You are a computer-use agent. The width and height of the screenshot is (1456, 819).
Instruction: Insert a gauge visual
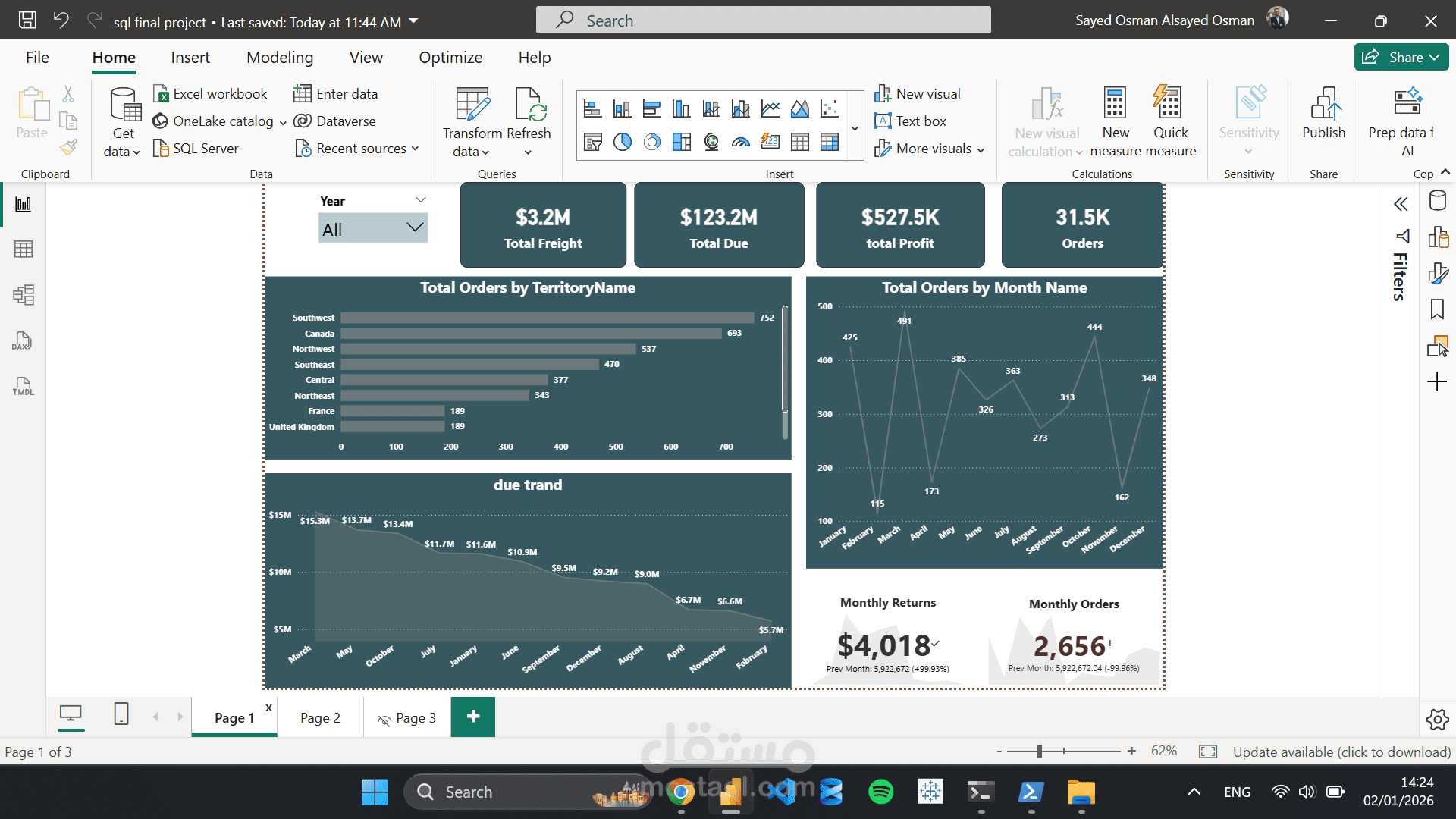click(741, 142)
